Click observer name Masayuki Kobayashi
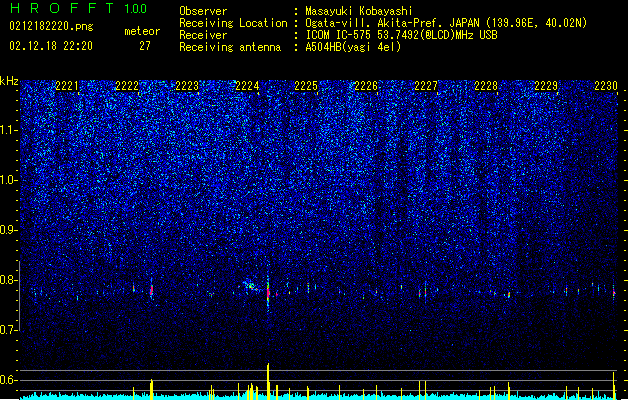This screenshot has width=629, height=400. [x=359, y=11]
